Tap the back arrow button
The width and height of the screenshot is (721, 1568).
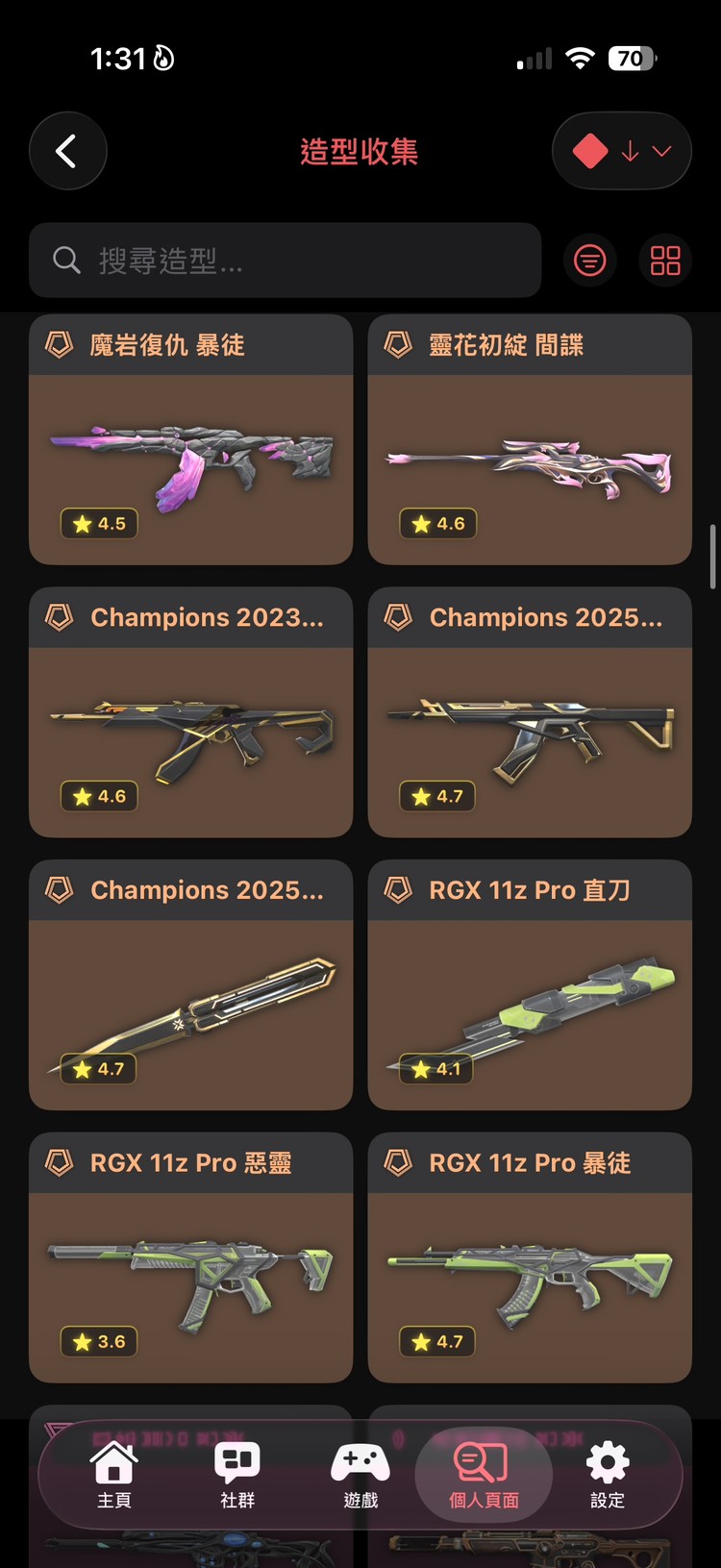point(67,151)
